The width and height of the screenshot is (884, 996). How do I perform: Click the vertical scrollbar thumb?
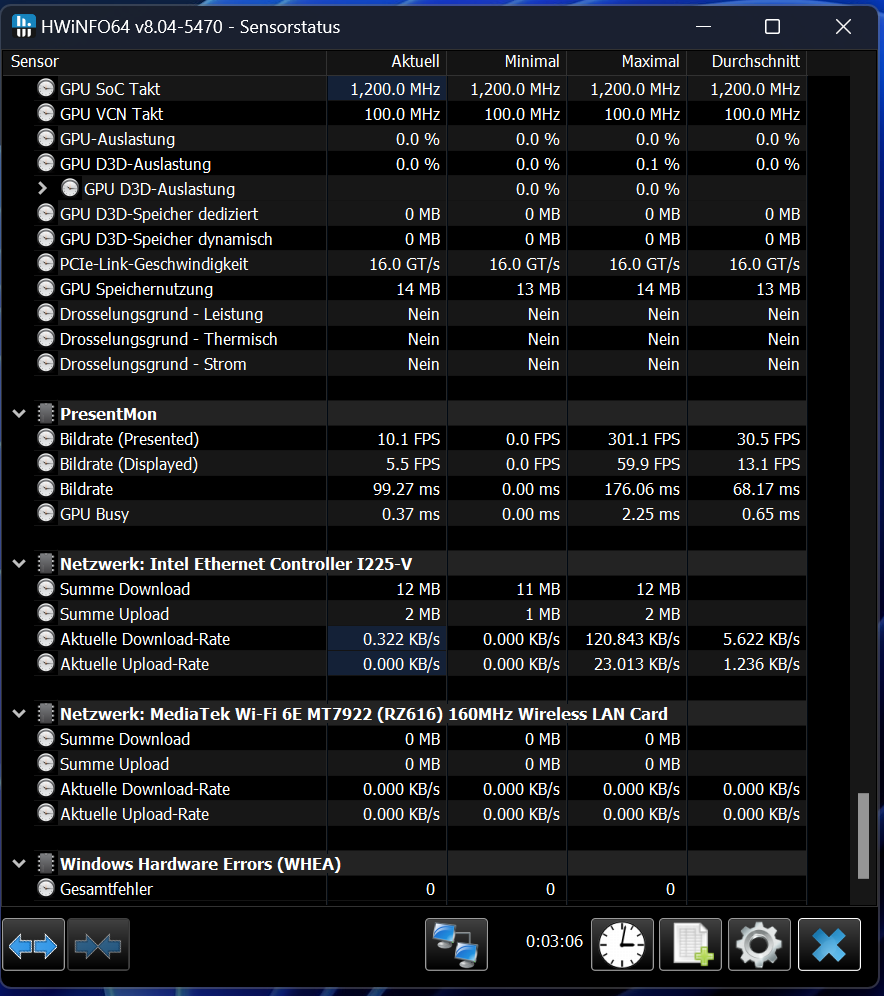tap(863, 835)
